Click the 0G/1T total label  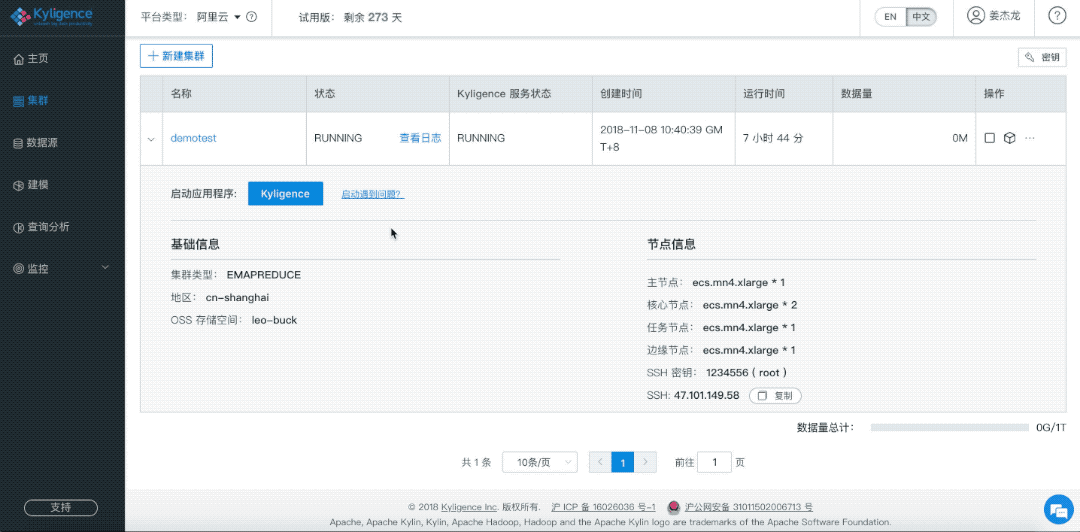1051,427
